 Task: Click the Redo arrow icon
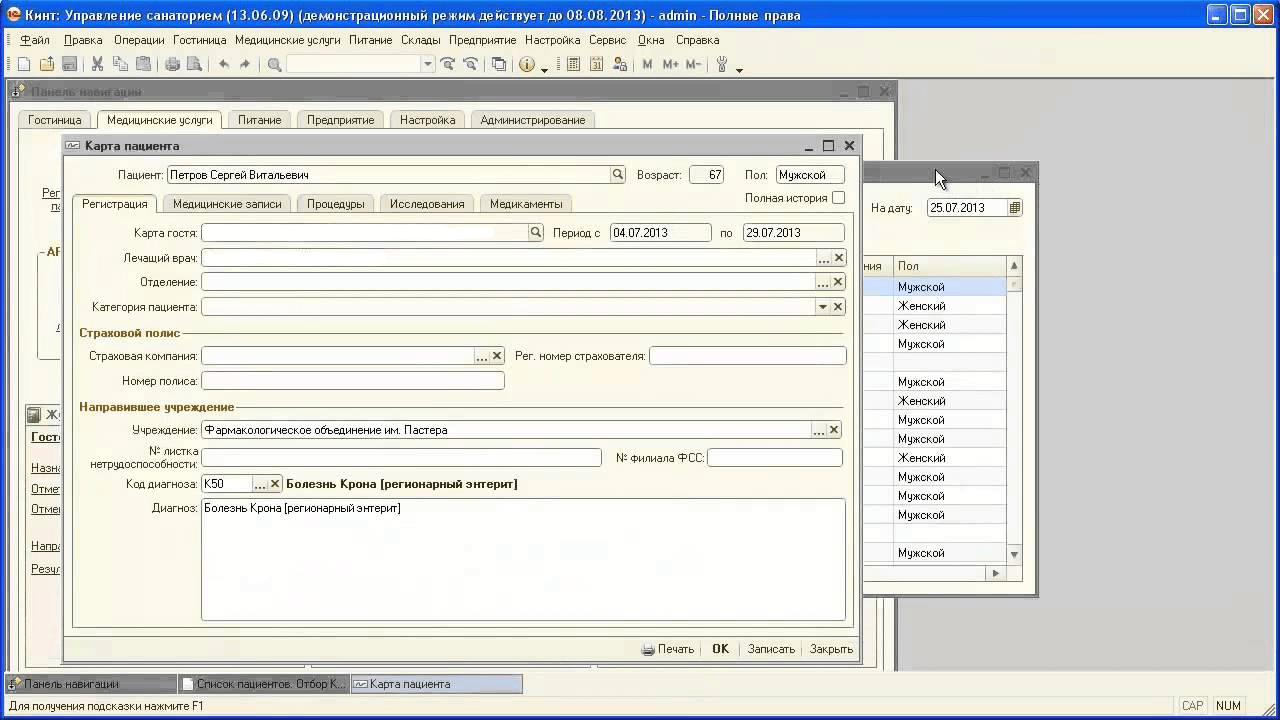pos(245,64)
